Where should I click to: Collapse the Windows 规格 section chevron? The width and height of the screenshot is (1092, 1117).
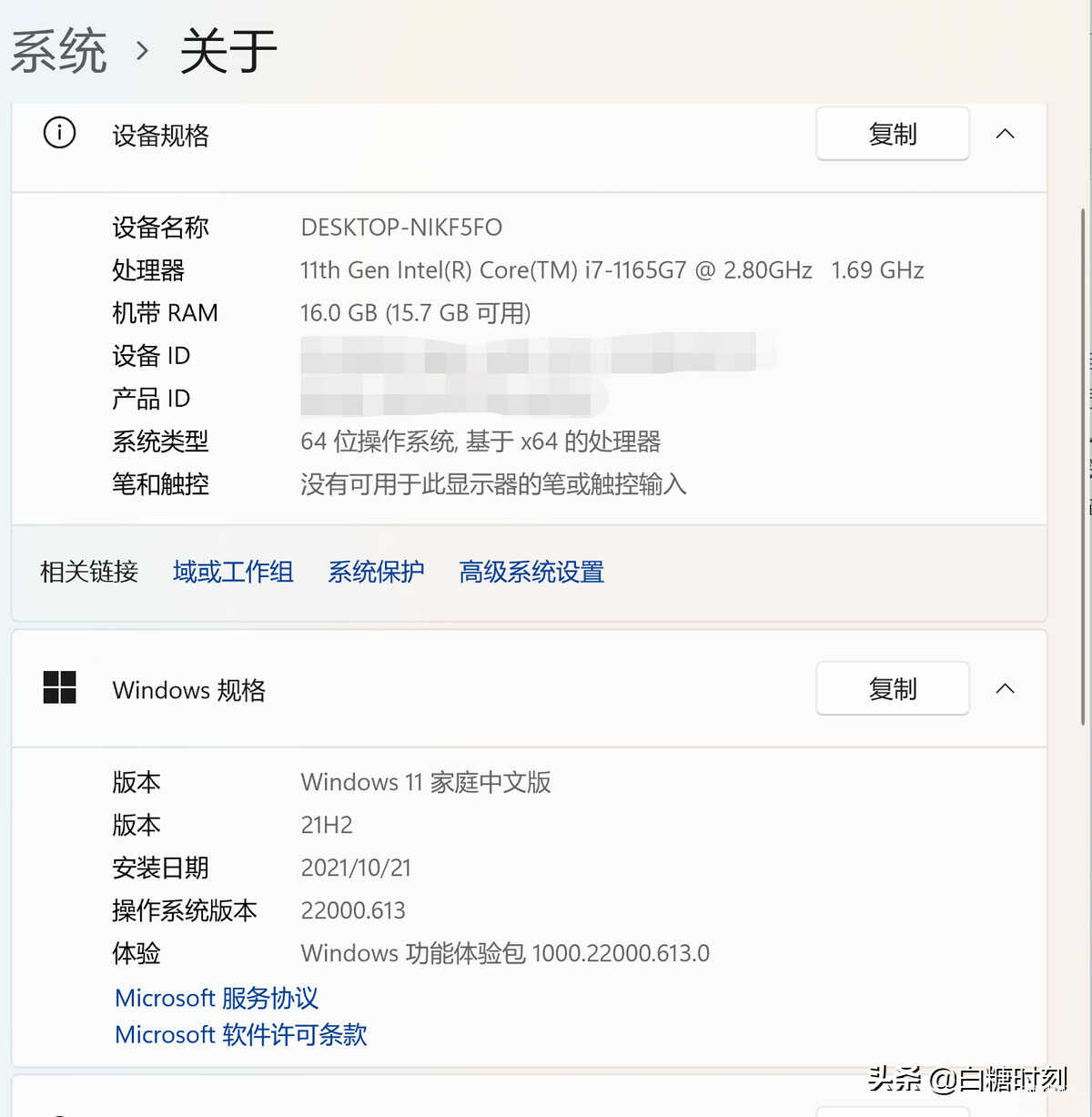pyautogui.click(x=1005, y=689)
